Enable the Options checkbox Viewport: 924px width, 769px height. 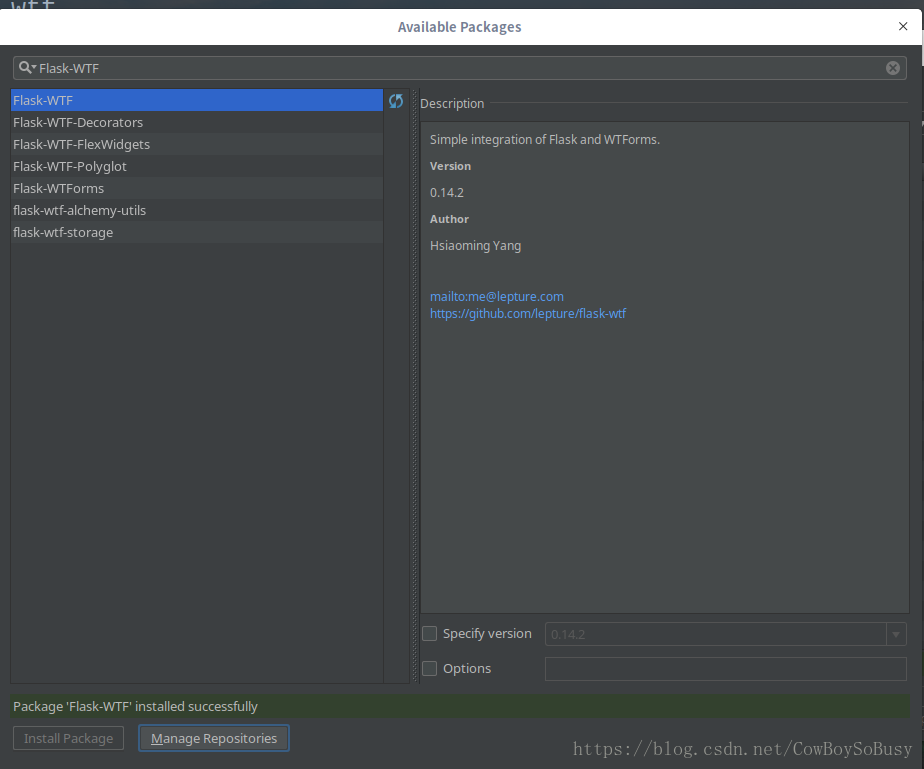(430, 668)
